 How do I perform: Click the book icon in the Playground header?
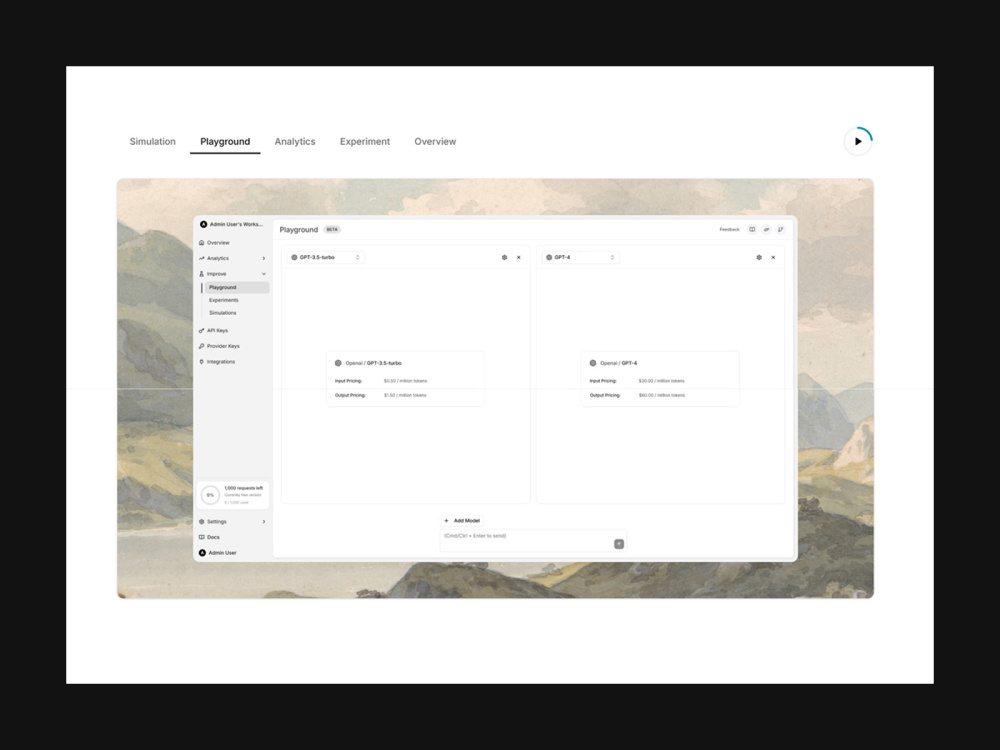click(752, 230)
